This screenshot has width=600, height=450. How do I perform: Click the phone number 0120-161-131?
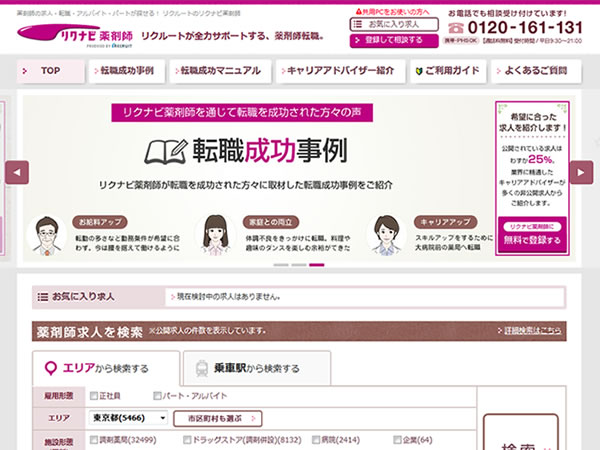click(525, 28)
